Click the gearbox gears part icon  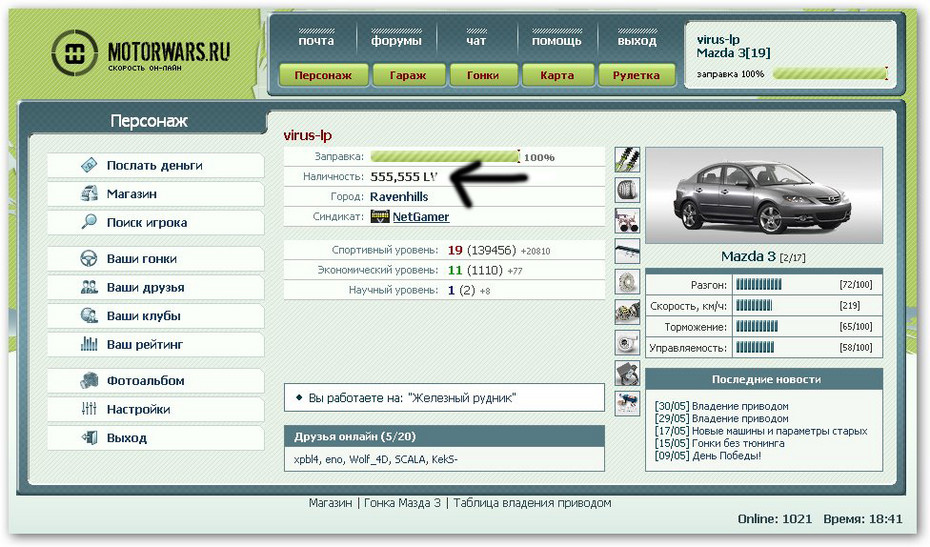(627, 312)
